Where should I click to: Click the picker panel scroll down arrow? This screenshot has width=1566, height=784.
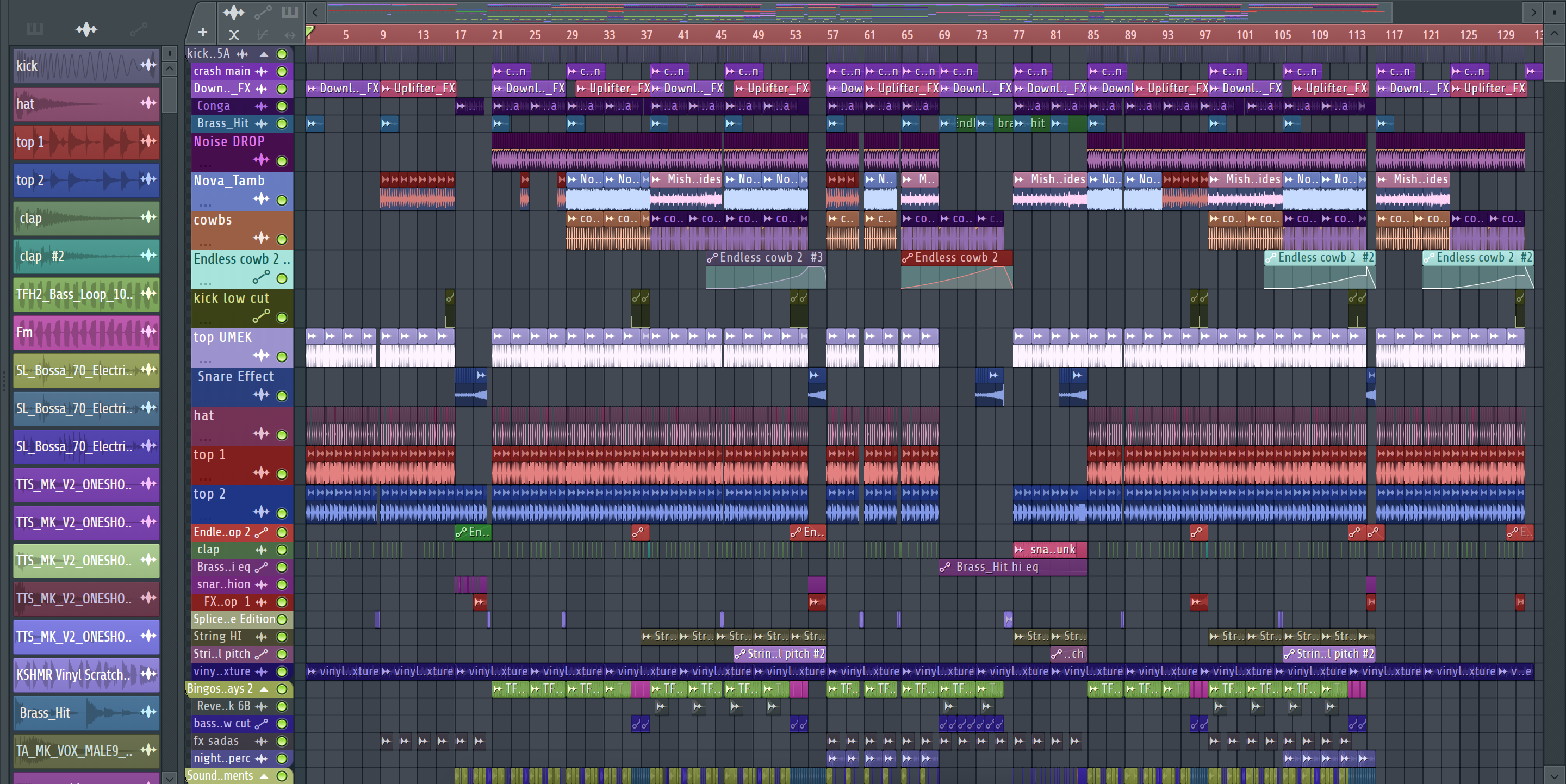click(x=170, y=777)
